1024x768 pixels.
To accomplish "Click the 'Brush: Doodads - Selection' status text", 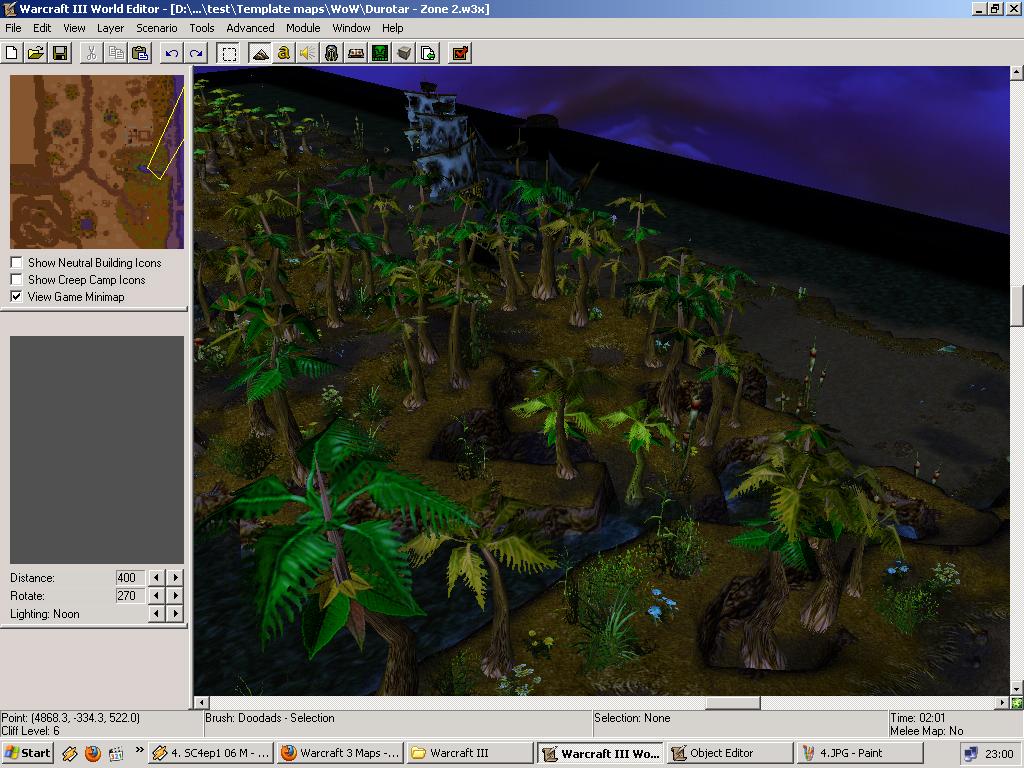I will [x=270, y=718].
